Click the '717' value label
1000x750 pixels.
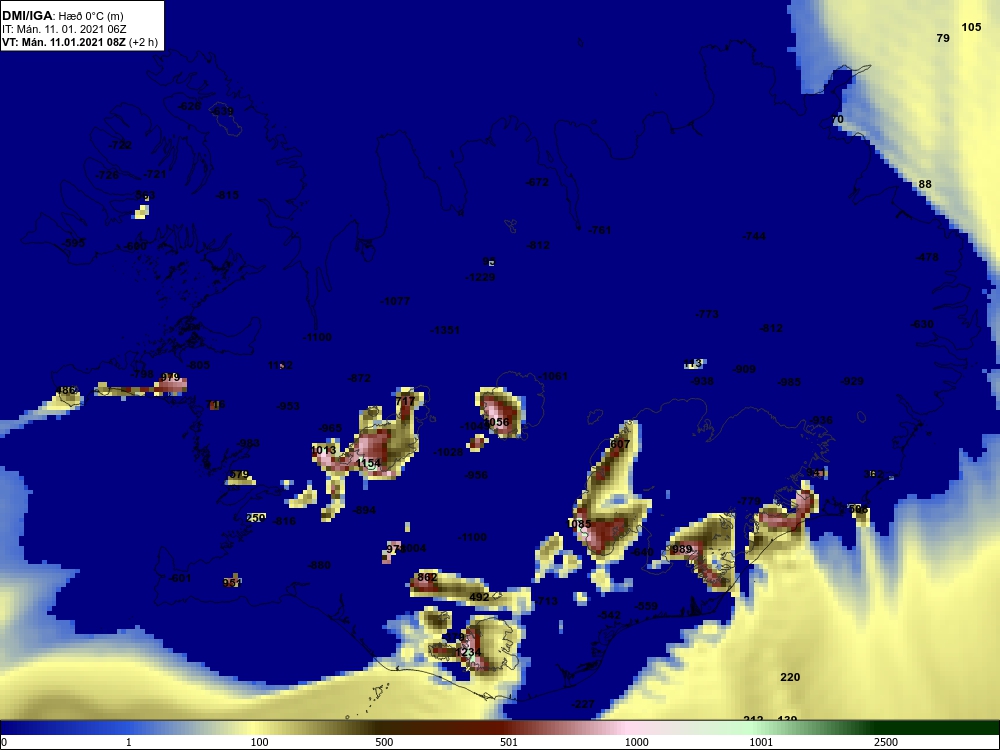click(405, 402)
